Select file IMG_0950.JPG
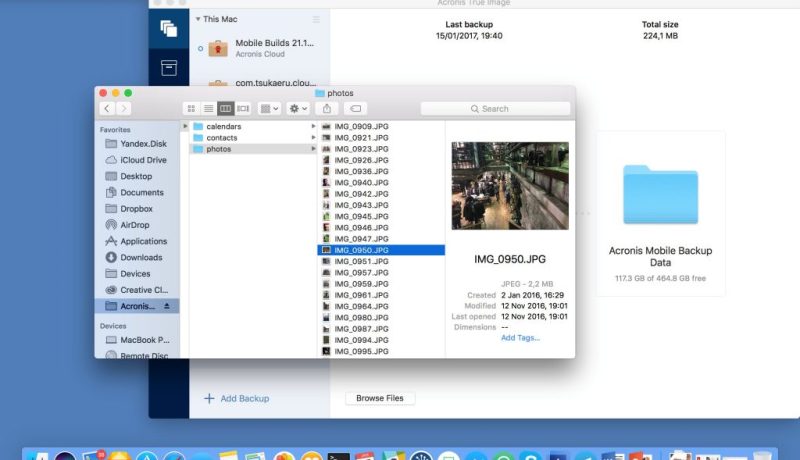Viewport: 800px width, 460px height. pos(381,250)
